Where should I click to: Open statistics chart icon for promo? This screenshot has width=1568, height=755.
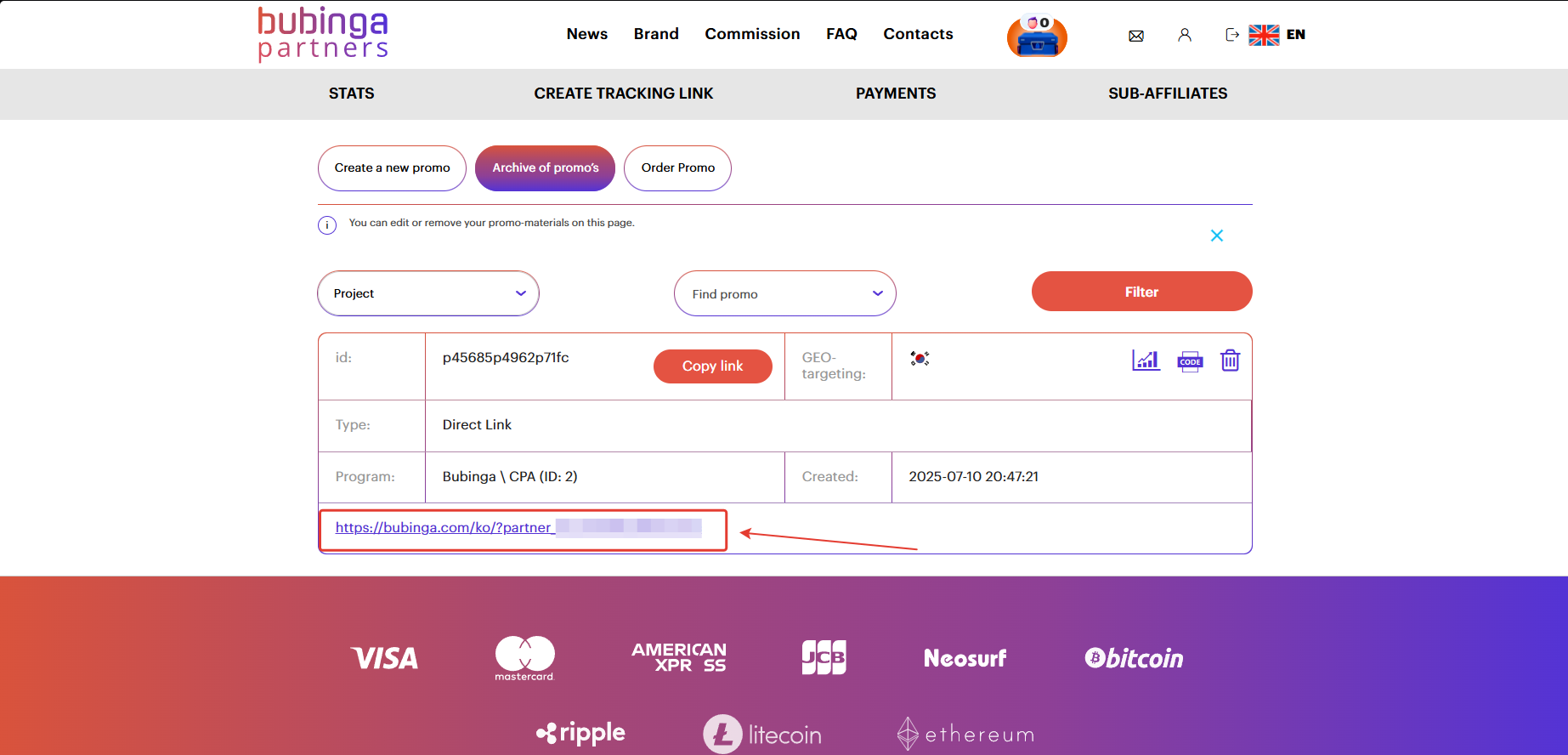click(x=1146, y=360)
